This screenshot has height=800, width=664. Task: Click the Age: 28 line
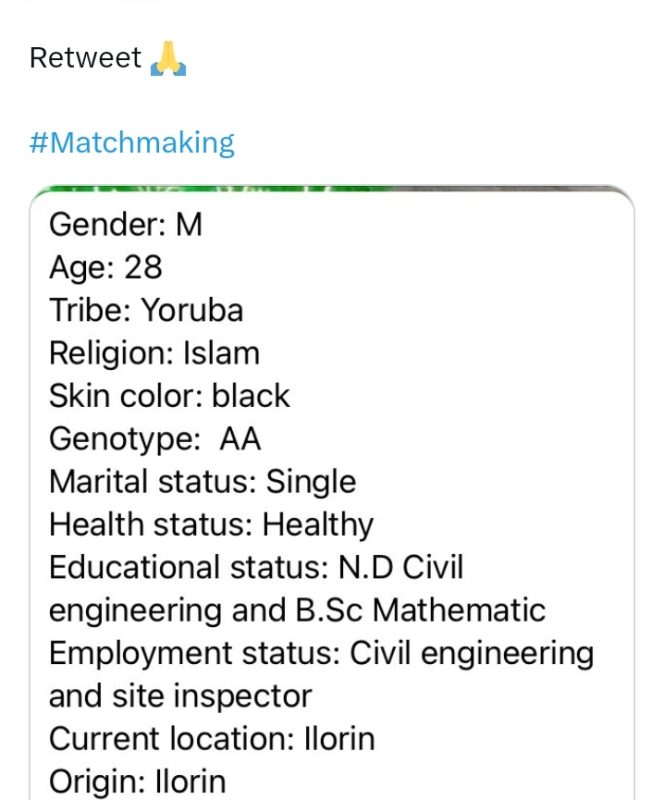click(106, 267)
